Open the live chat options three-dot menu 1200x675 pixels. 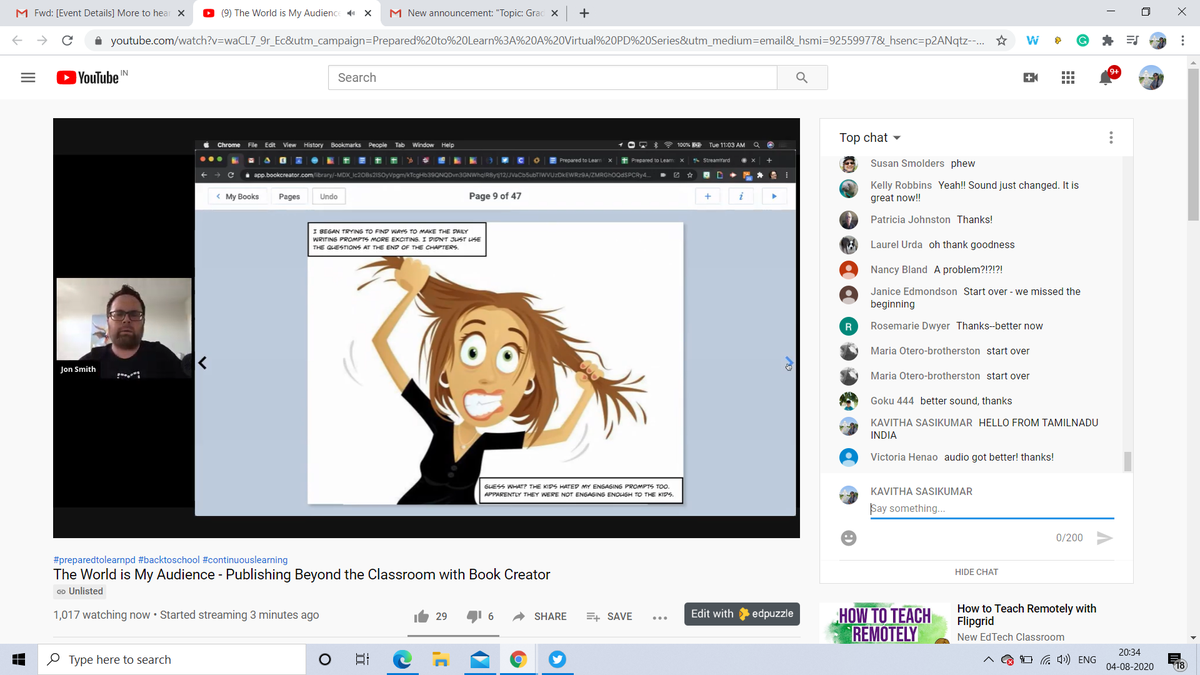[1112, 137]
